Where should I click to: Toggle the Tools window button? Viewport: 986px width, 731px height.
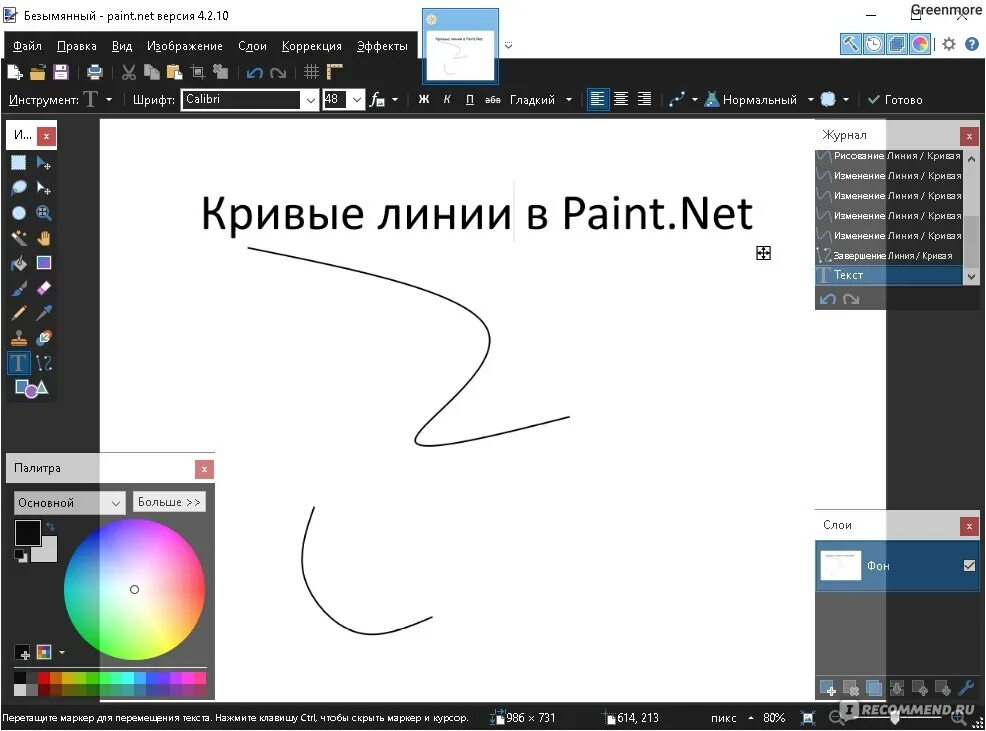[851, 44]
